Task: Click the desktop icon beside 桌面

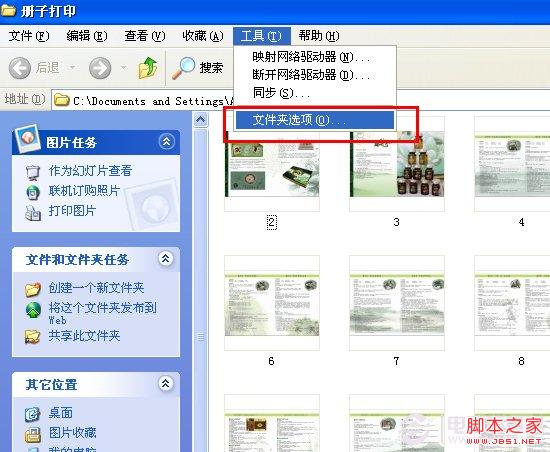Action: pyautogui.click(x=32, y=414)
